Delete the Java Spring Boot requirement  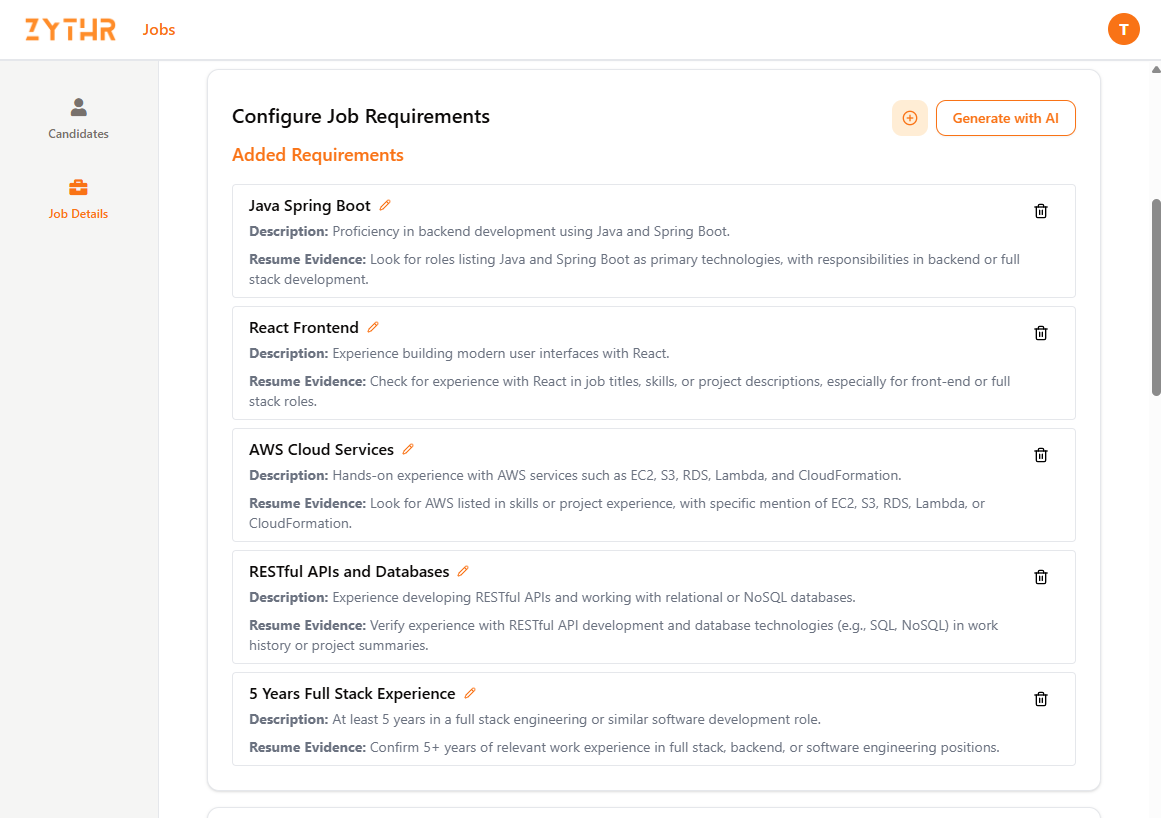click(x=1041, y=211)
